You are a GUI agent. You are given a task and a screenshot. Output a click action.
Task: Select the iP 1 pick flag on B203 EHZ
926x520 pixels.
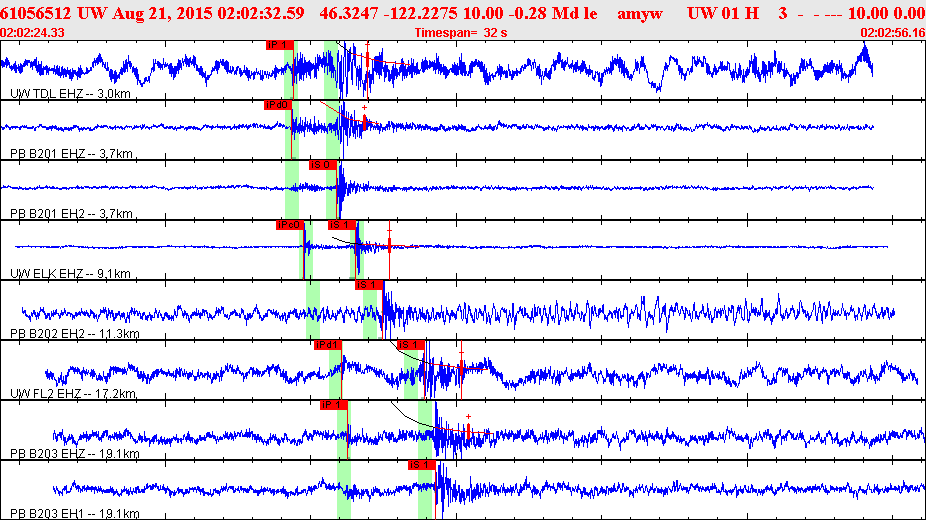click(x=334, y=405)
